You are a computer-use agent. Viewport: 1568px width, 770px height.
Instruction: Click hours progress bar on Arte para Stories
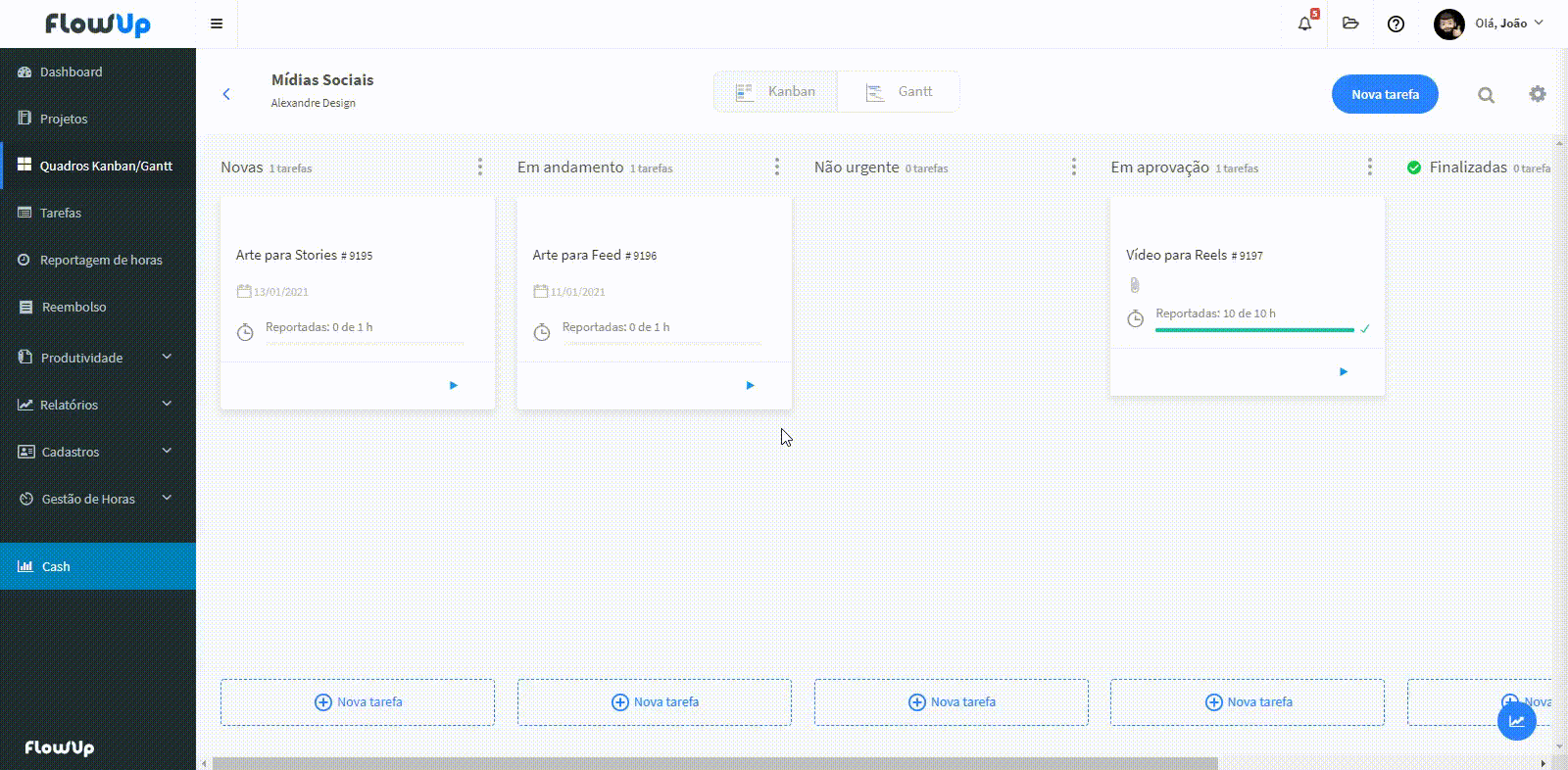pyautogui.click(x=366, y=344)
